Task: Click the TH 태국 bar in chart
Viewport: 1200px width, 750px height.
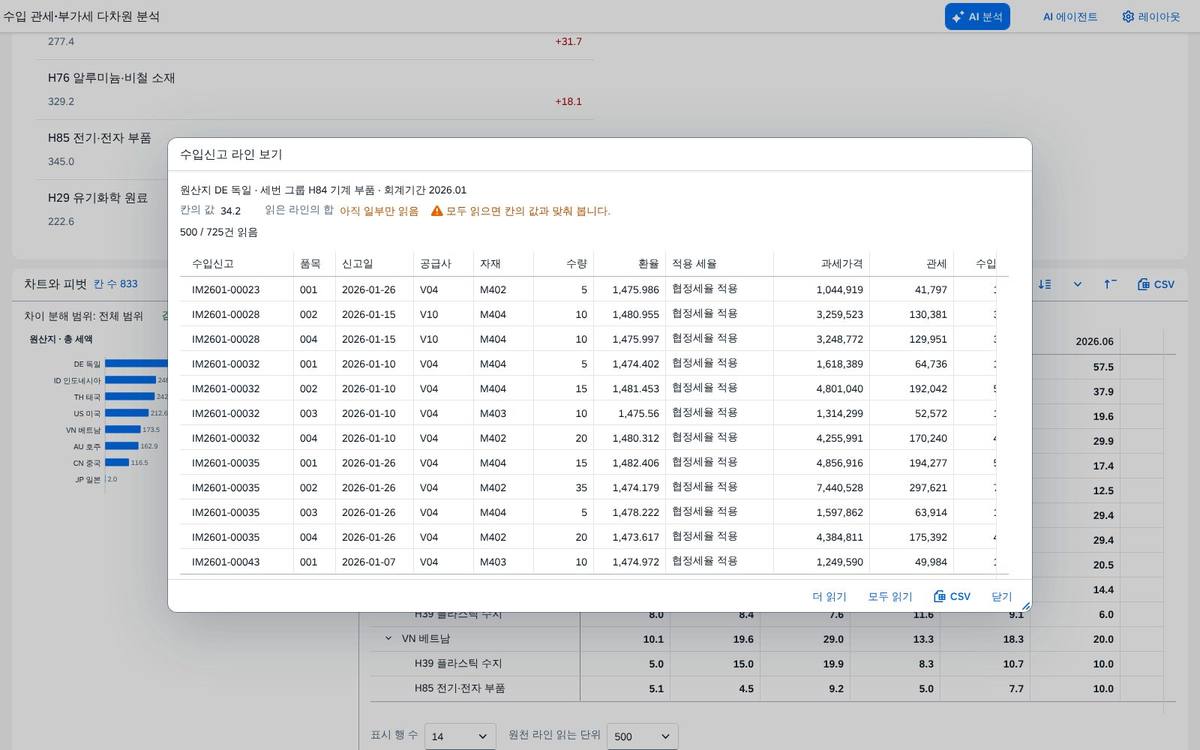Action: click(130, 396)
